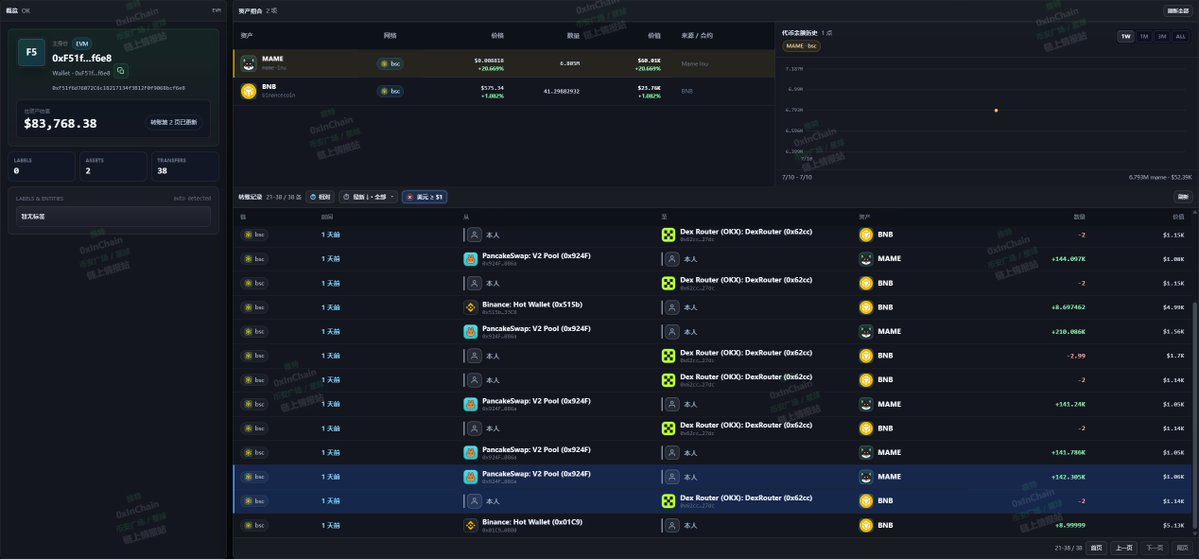Click the MAME icon in the +142.305K row
The width and height of the screenshot is (1199, 559).
[x=866, y=476]
